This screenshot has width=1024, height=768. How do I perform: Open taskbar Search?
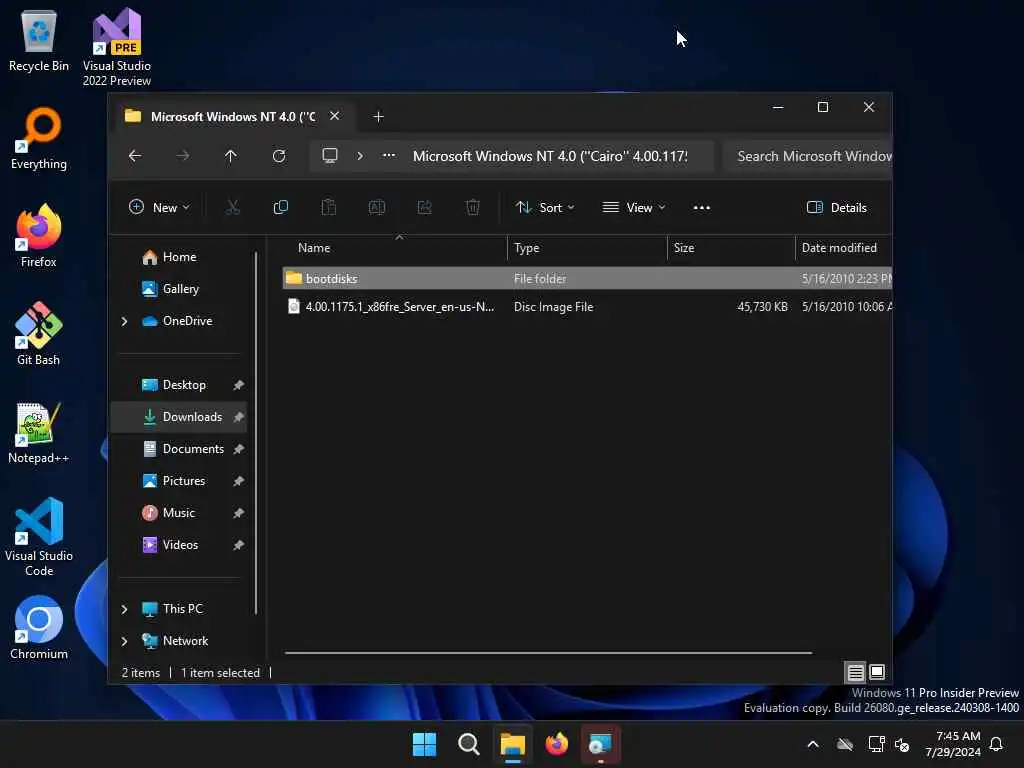point(469,744)
